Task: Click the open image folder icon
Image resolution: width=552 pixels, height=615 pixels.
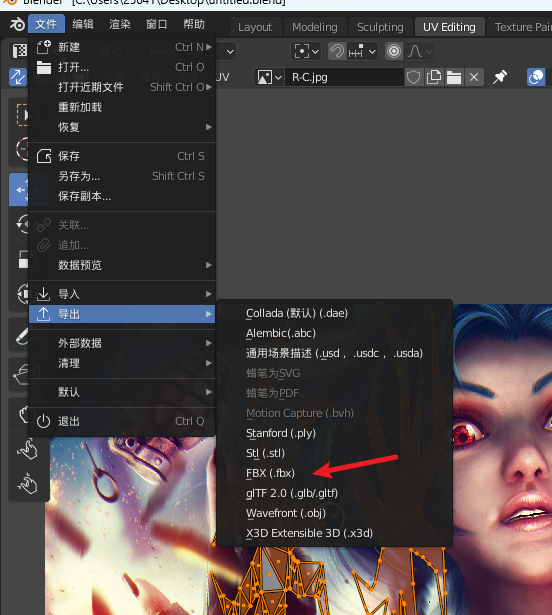Action: pyautogui.click(x=454, y=77)
